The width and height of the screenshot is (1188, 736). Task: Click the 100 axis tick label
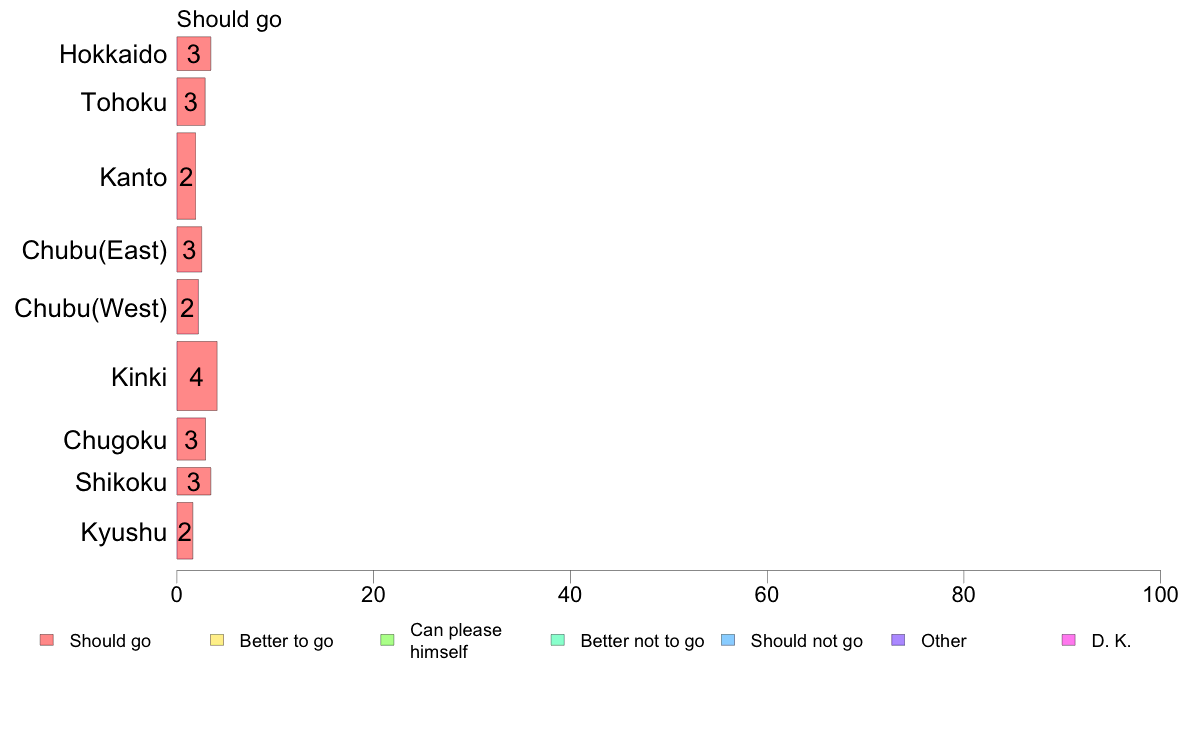tap(1160, 595)
